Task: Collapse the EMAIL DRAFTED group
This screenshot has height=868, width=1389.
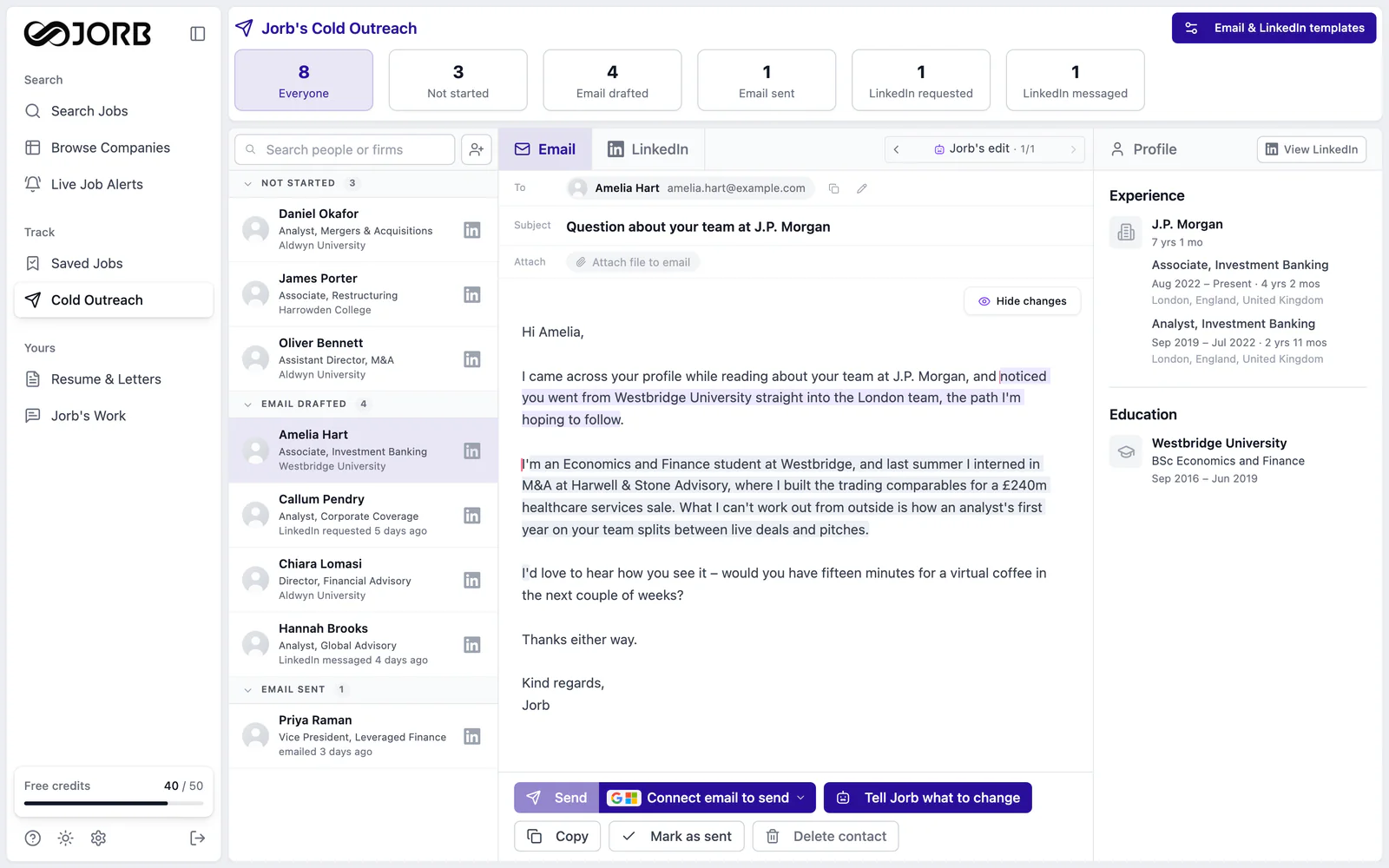Action: (248, 404)
